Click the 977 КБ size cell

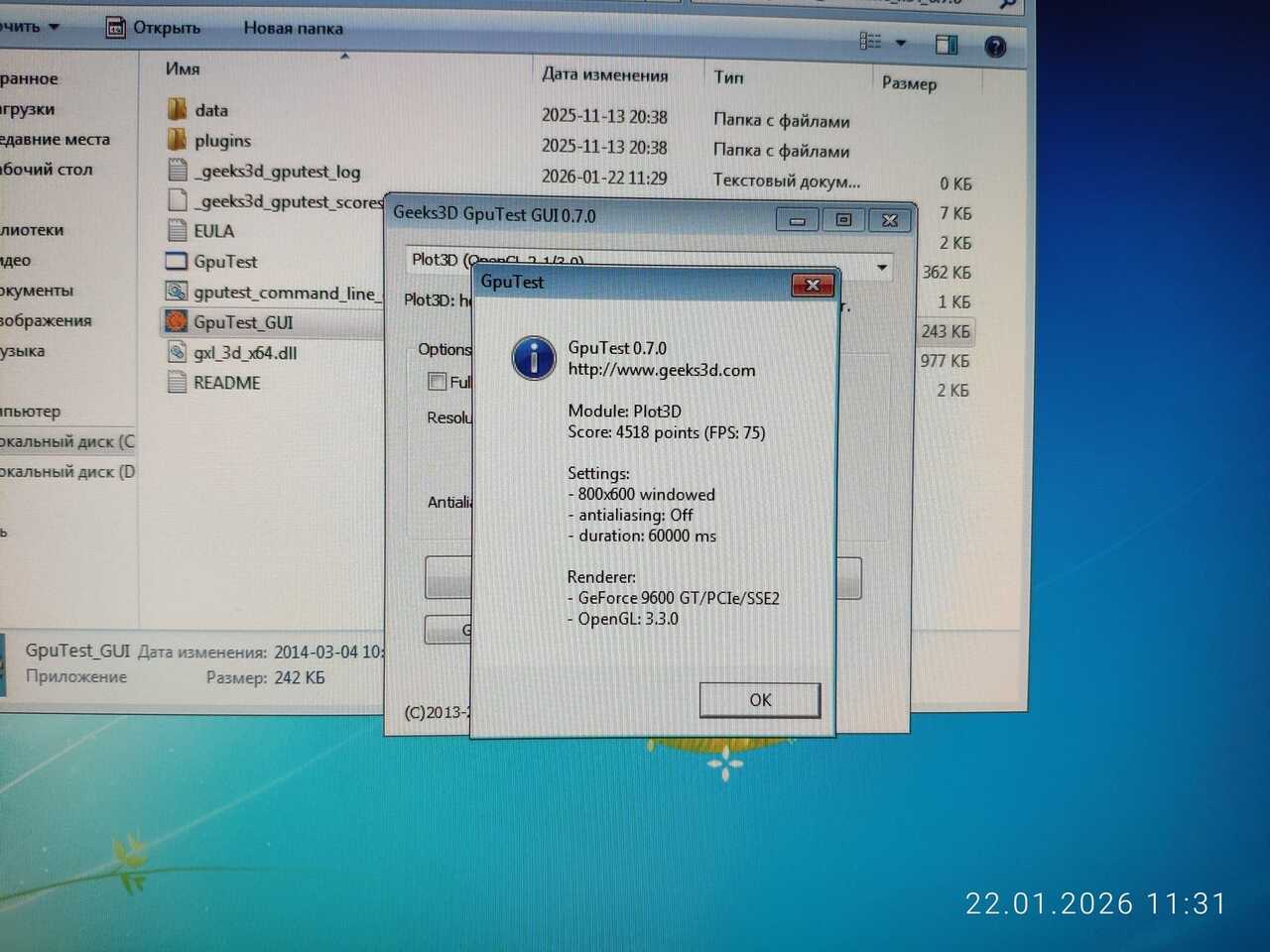(x=945, y=361)
